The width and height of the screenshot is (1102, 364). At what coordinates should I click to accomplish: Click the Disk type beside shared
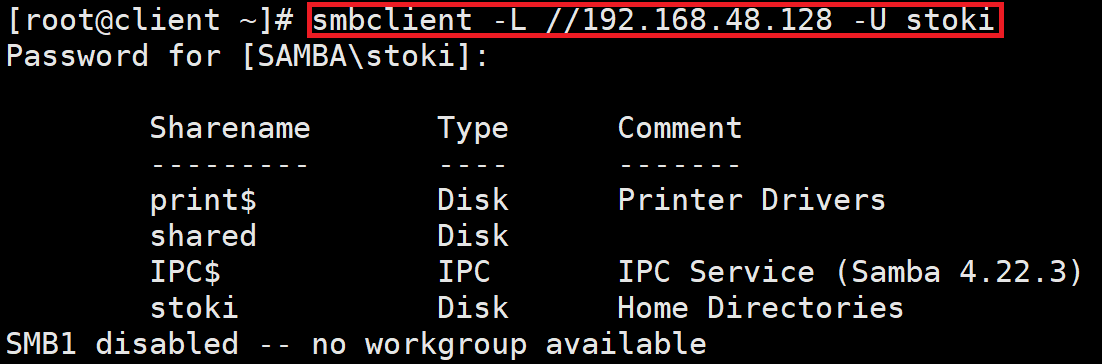point(472,236)
